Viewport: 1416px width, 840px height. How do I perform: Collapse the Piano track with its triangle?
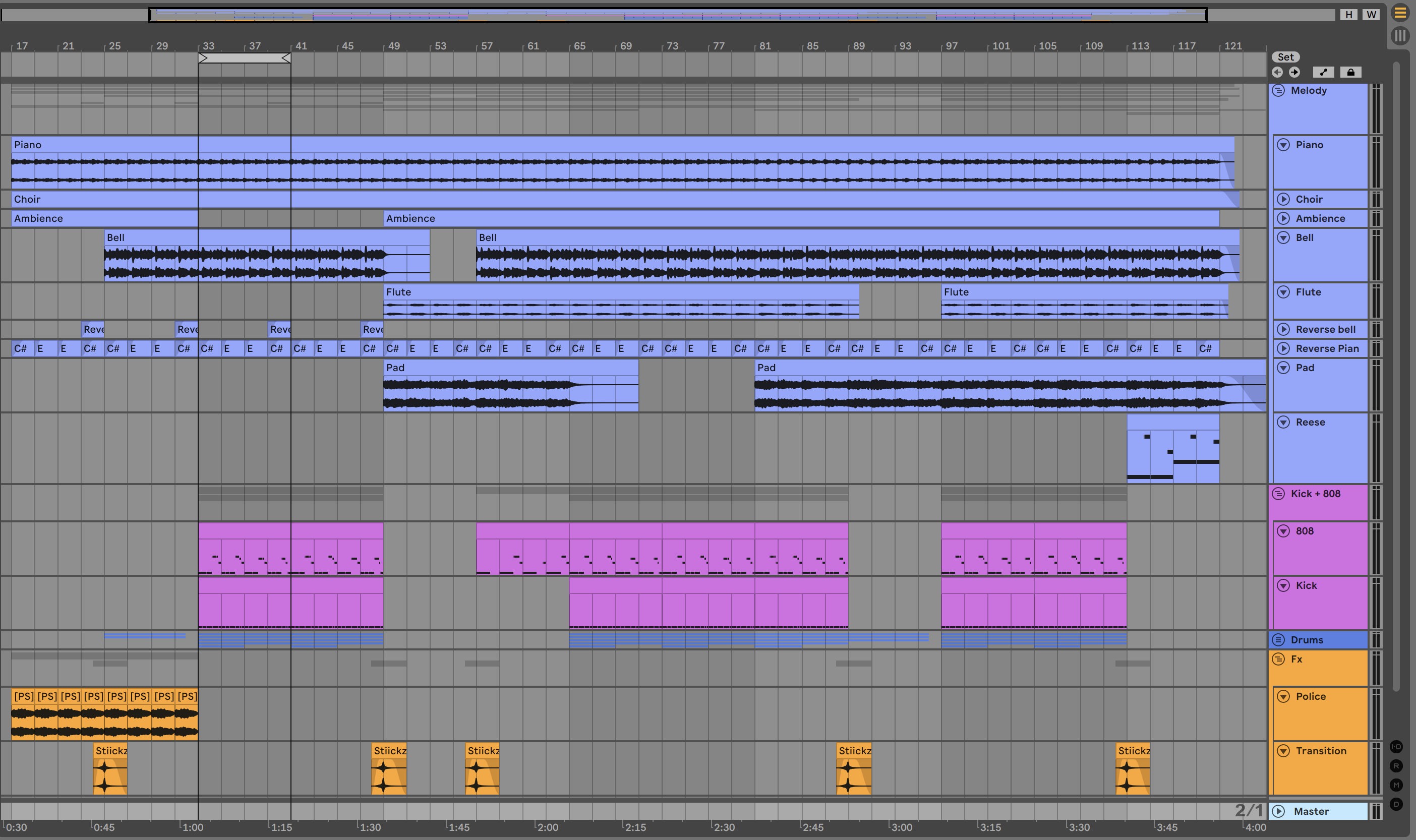click(1283, 145)
